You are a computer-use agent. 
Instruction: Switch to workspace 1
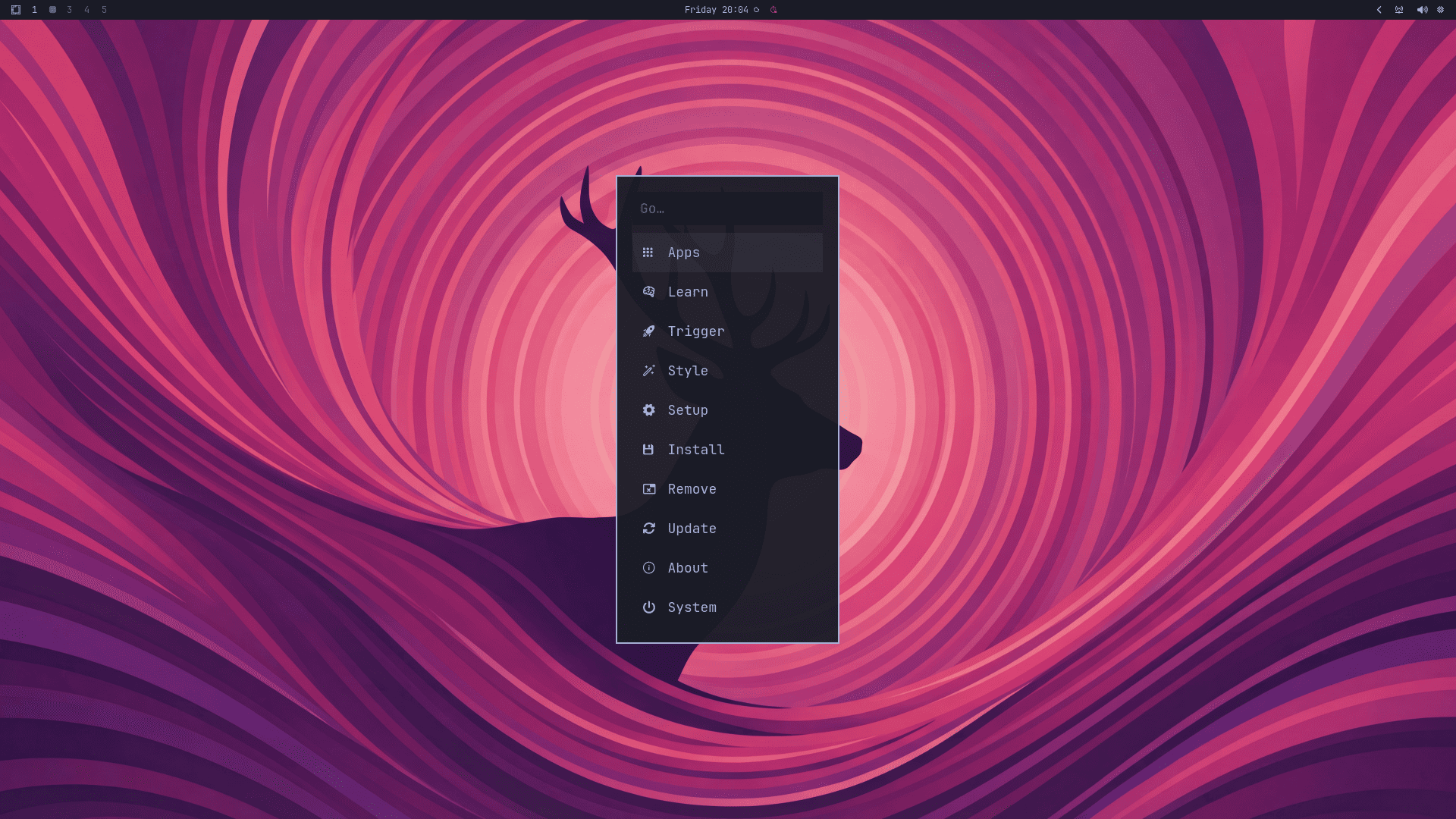34,10
